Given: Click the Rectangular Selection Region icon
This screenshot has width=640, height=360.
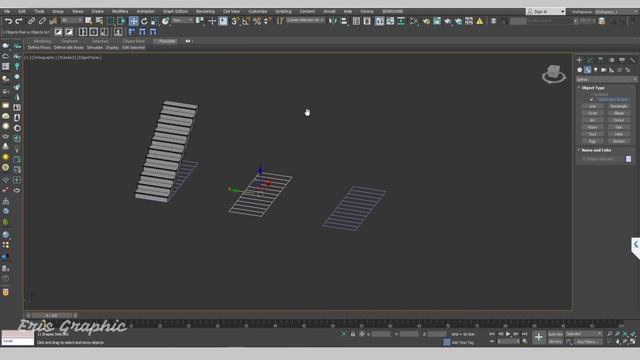Looking at the screenshot, I should [111, 21].
